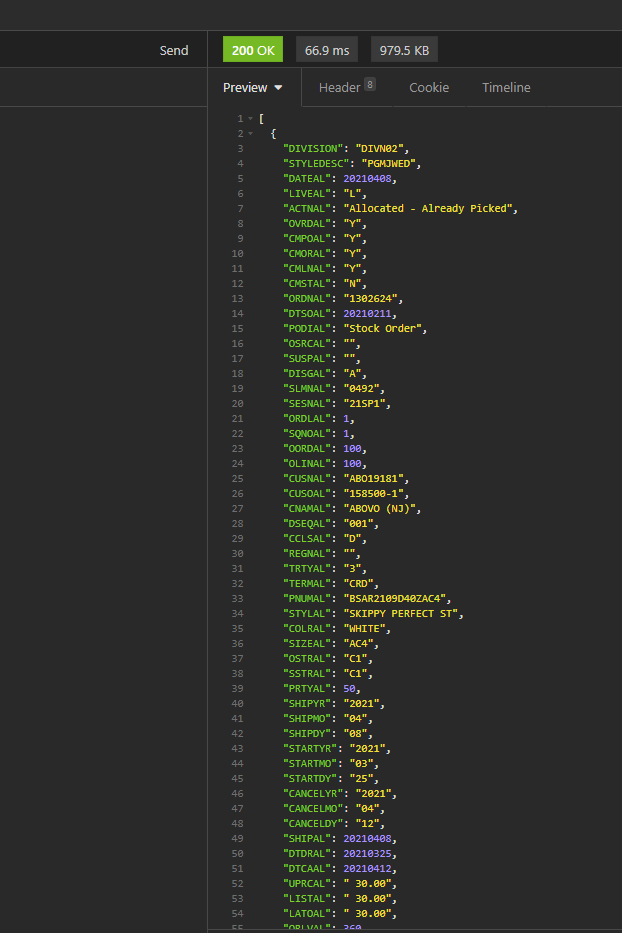Click the 979.5 KB response size badge
This screenshot has height=933, width=622.
pyautogui.click(x=404, y=50)
